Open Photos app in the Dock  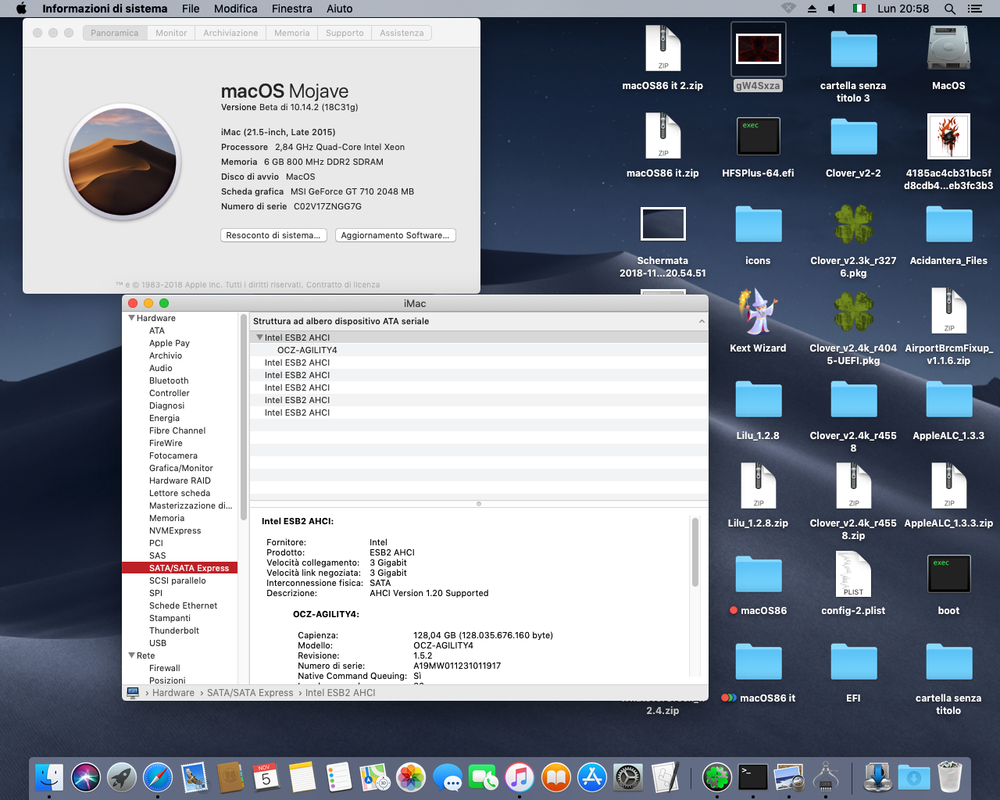(x=411, y=777)
